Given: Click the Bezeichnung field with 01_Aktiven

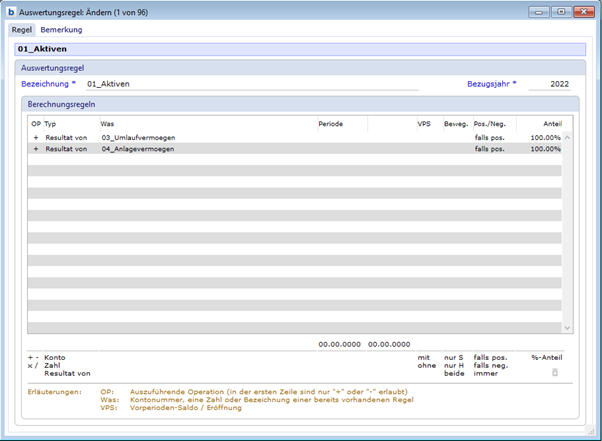Looking at the screenshot, I should [x=250, y=85].
